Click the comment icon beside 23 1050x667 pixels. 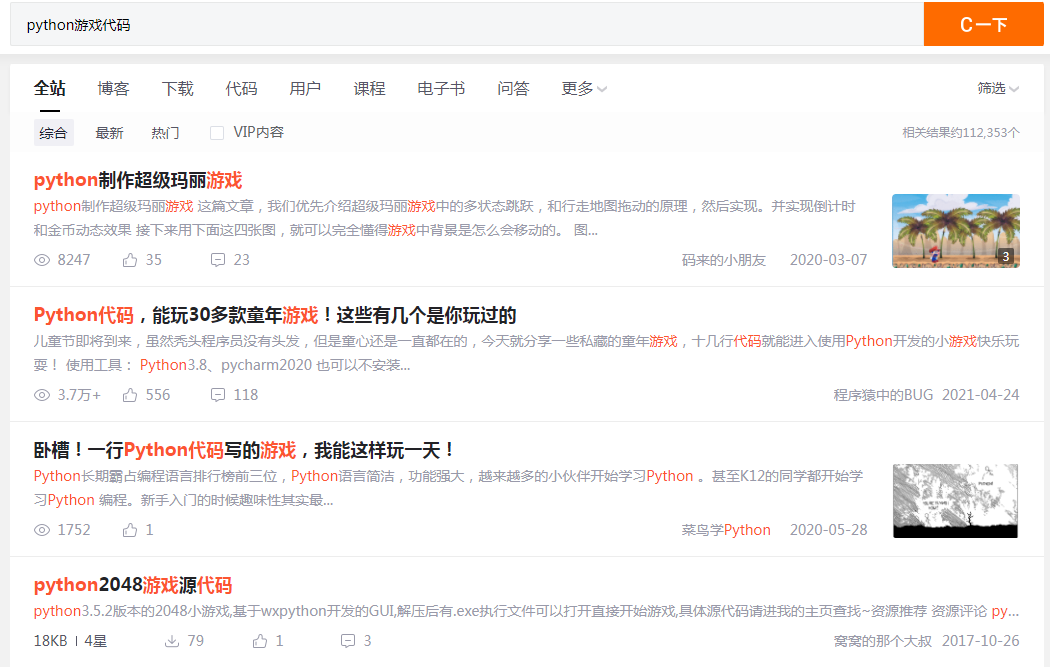coord(218,260)
